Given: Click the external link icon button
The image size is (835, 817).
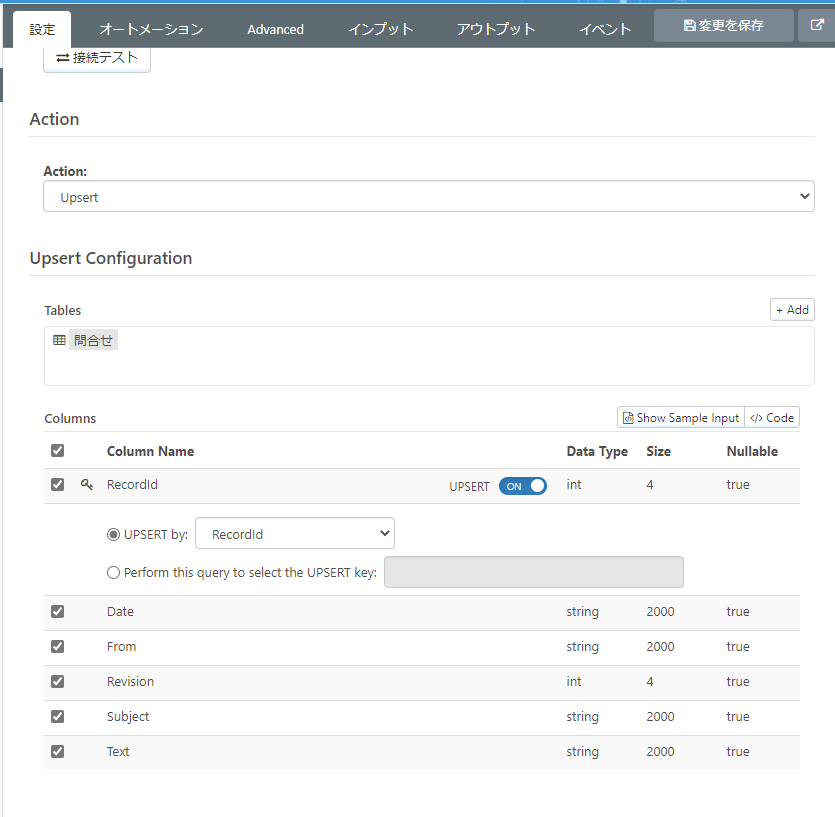Looking at the screenshot, I should click(x=815, y=26).
